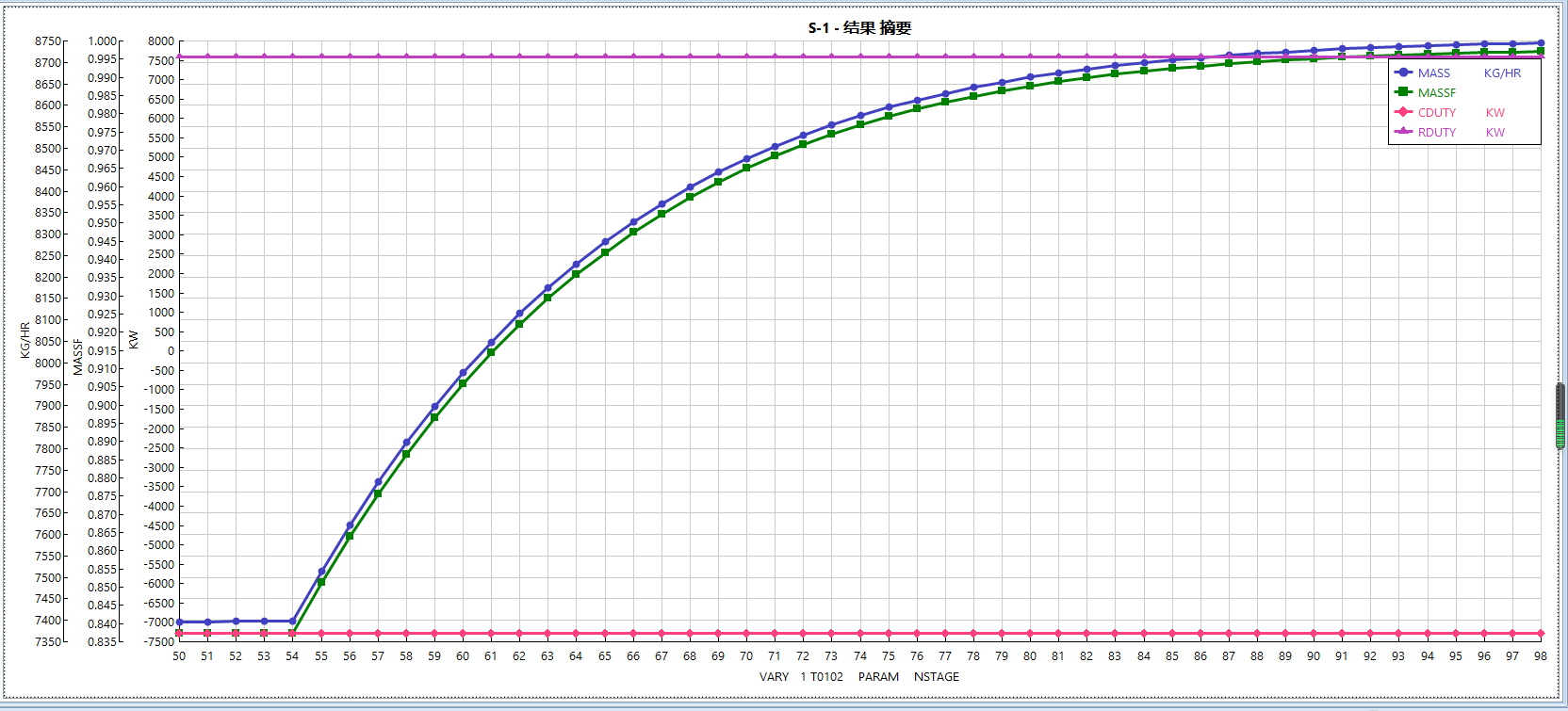Click the blue MASS data point at stage 98
Viewport: 1568px width, 711px height.
[x=1541, y=43]
